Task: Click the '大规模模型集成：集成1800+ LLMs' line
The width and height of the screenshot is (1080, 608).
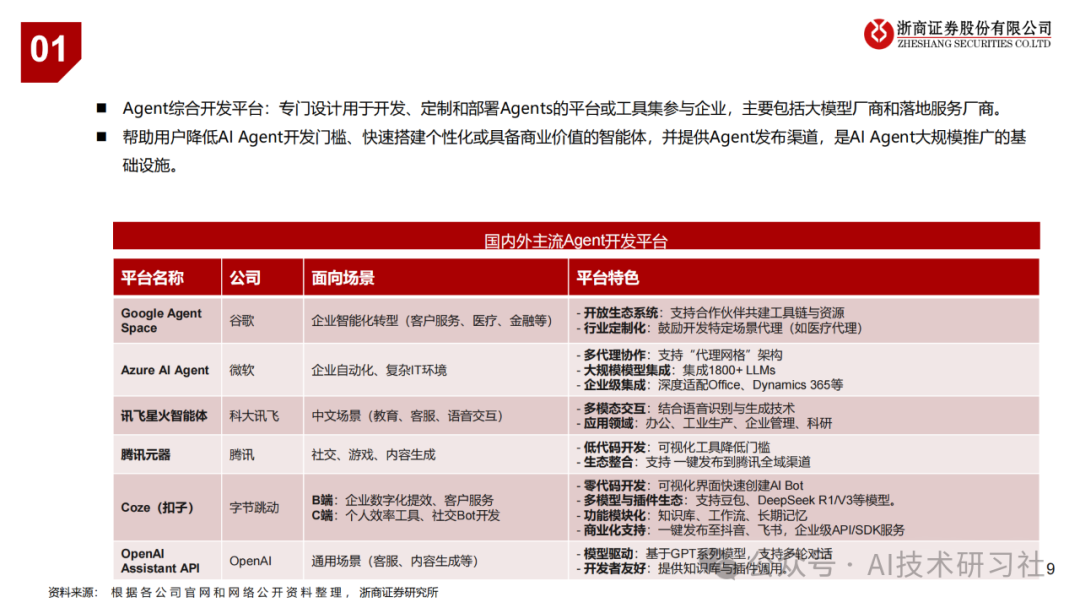Action: click(x=676, y=370)
